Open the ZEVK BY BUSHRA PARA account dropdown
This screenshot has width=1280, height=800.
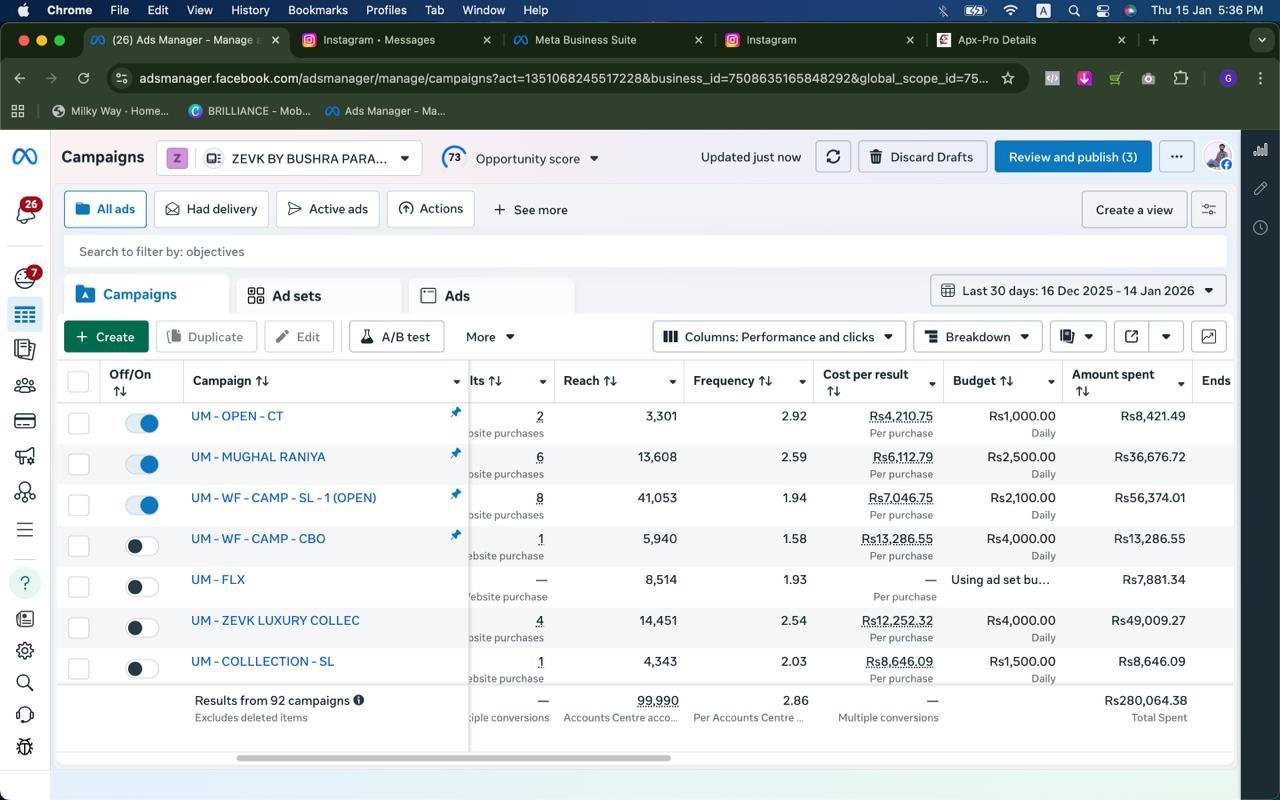(289, 158)
